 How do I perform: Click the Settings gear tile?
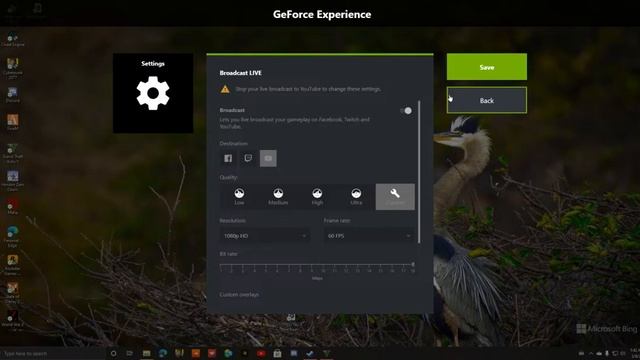pos(153,93)
